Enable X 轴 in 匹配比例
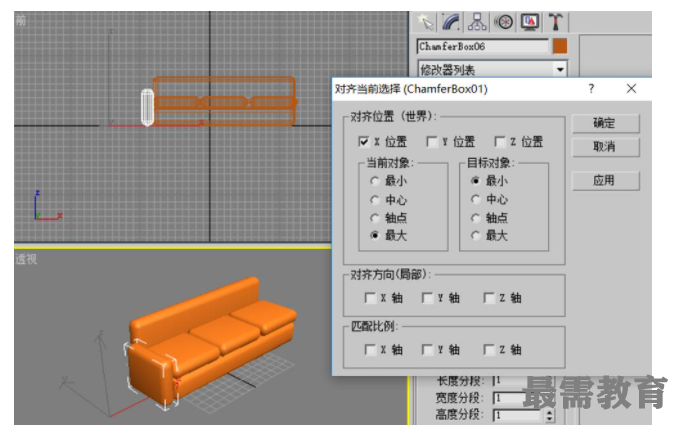The image size is (674, 432). pos(370,349)
